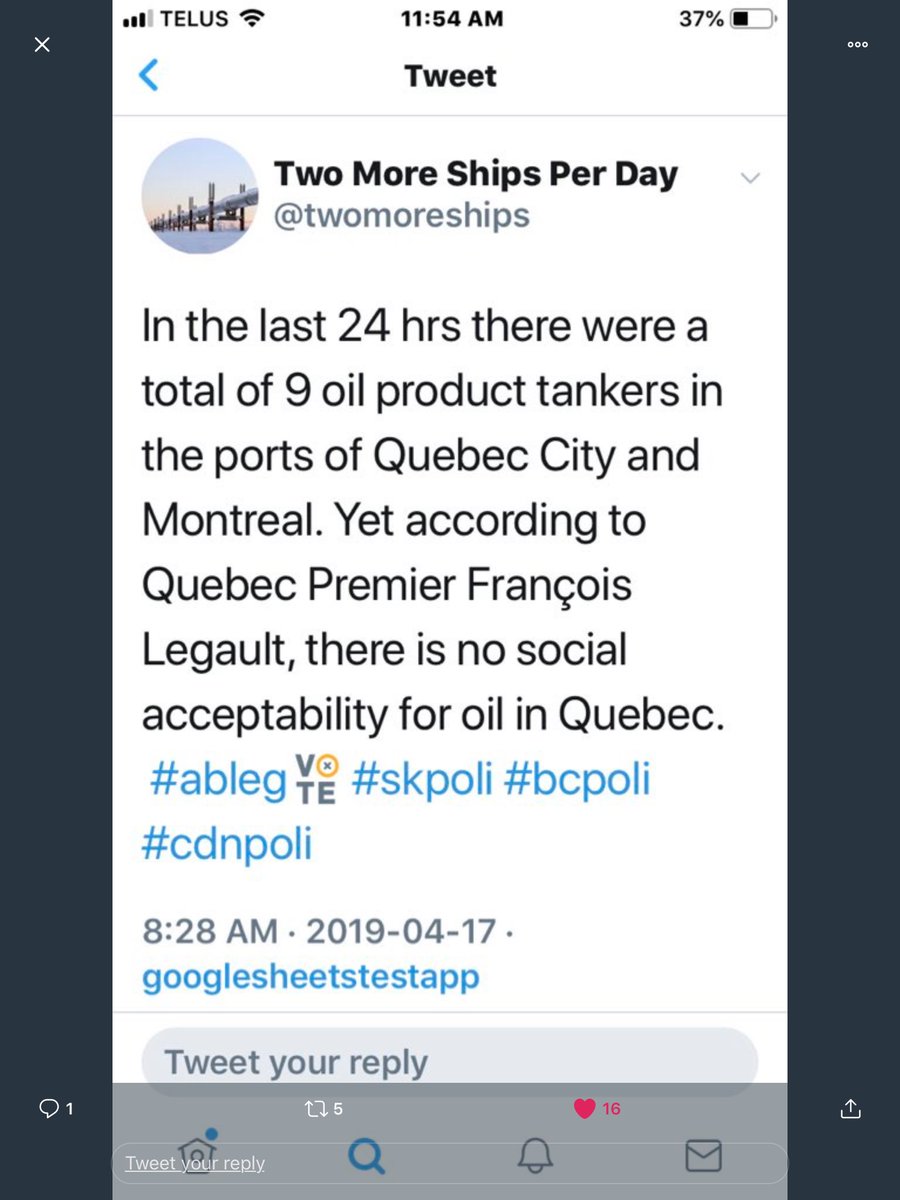Open the Notifications bell tab
This screenshot has width=900, height=1200.
[536, 1157]
